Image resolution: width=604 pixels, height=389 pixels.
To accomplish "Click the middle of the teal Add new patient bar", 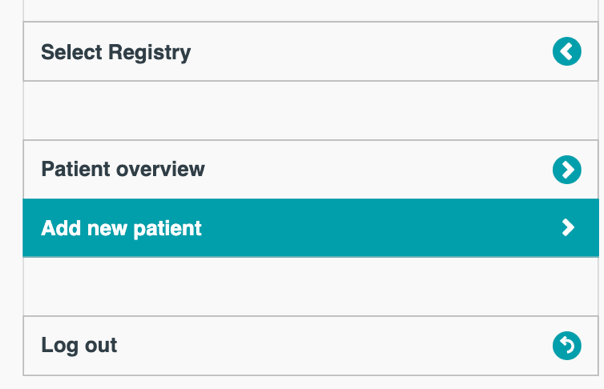I will pyautogui.click(x=311, y=228).
